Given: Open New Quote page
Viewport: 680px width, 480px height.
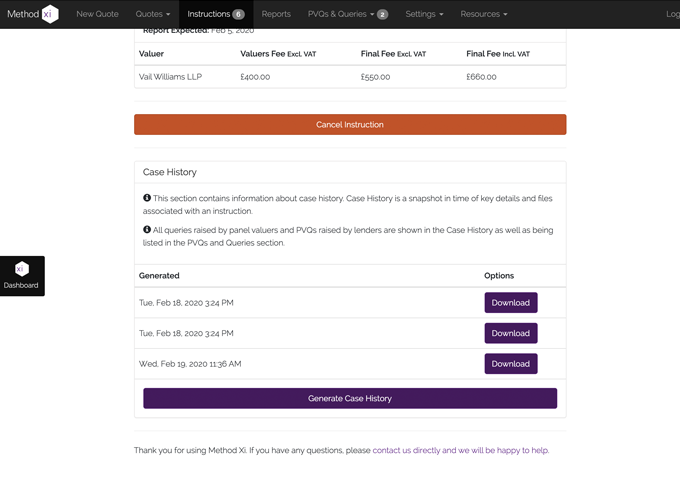Looking at the screenshot, I should (97, 14).
